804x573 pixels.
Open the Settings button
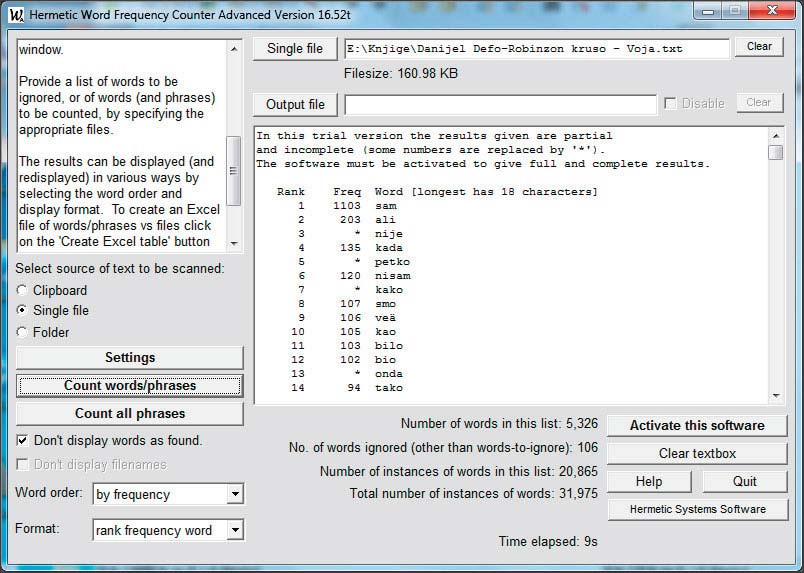tap(130, 358)
